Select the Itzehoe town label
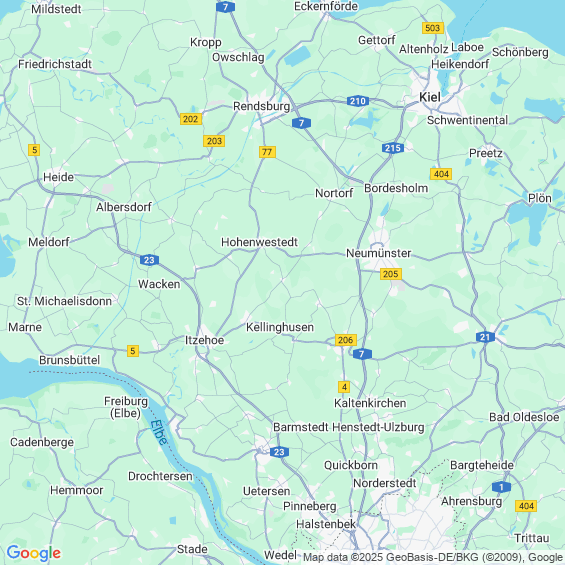Screen dimensions: 565x565 (x=204, y=340)
